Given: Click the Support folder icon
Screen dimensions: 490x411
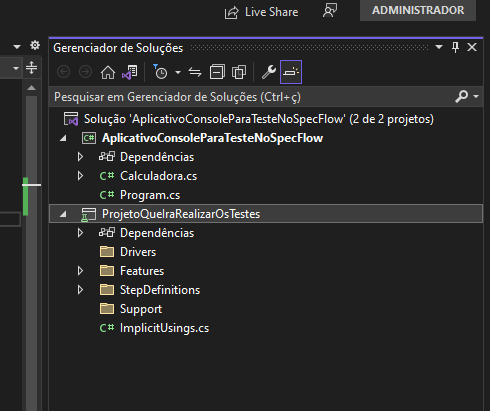Looking at the screenshot, I should click(107, 309).
